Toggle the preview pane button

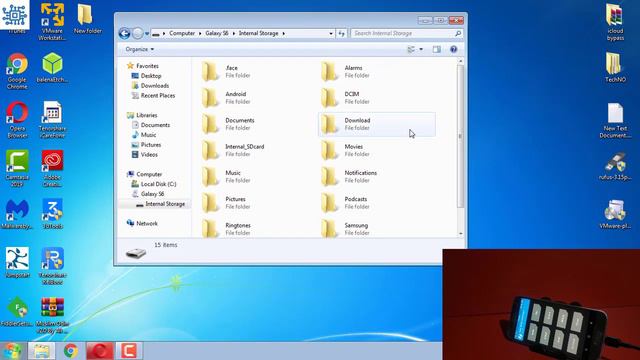pos(437,49)
